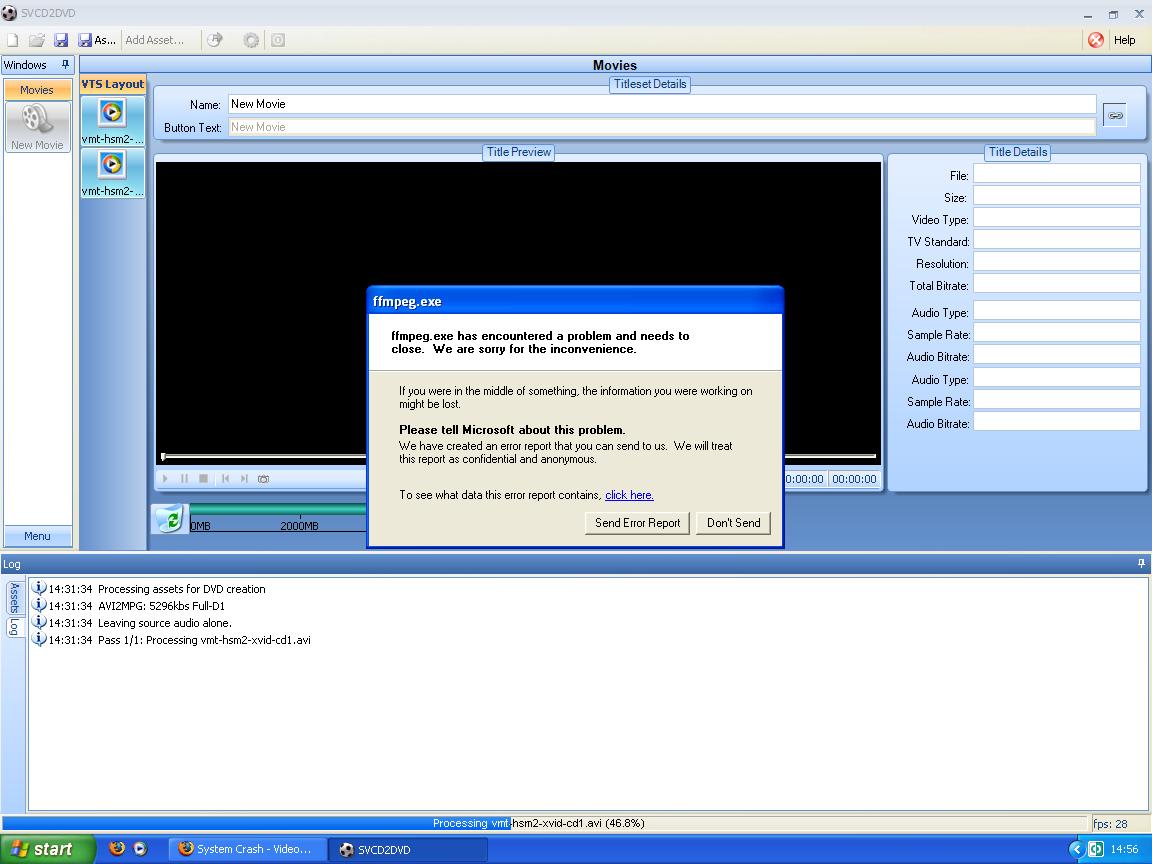Click info icon beside the AVI2MPG log entry
1152x864 pixels.
pos(39,605)
